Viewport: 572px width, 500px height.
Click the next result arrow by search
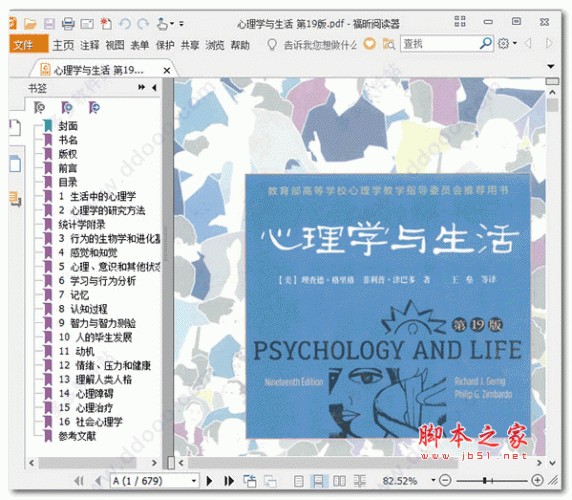[x=549, y=44]
